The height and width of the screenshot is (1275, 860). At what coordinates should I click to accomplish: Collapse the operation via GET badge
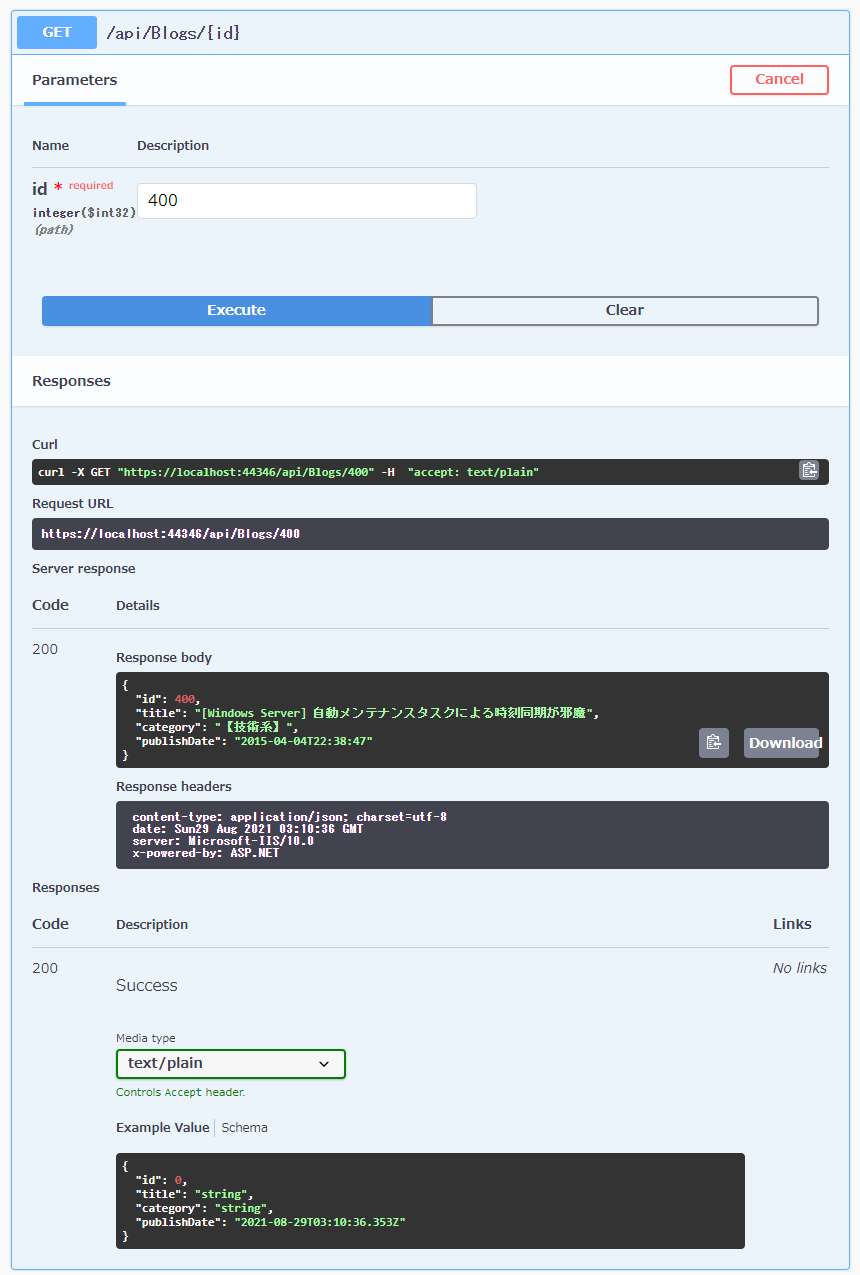[57, 32]
